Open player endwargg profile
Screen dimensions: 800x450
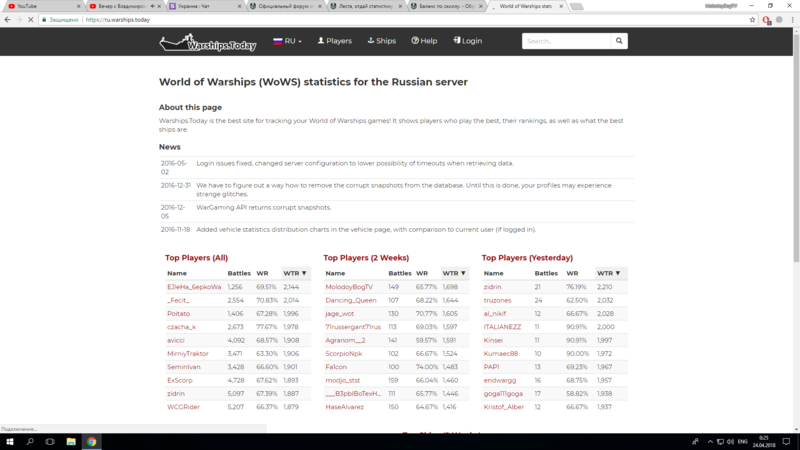[x=500, y=380]
